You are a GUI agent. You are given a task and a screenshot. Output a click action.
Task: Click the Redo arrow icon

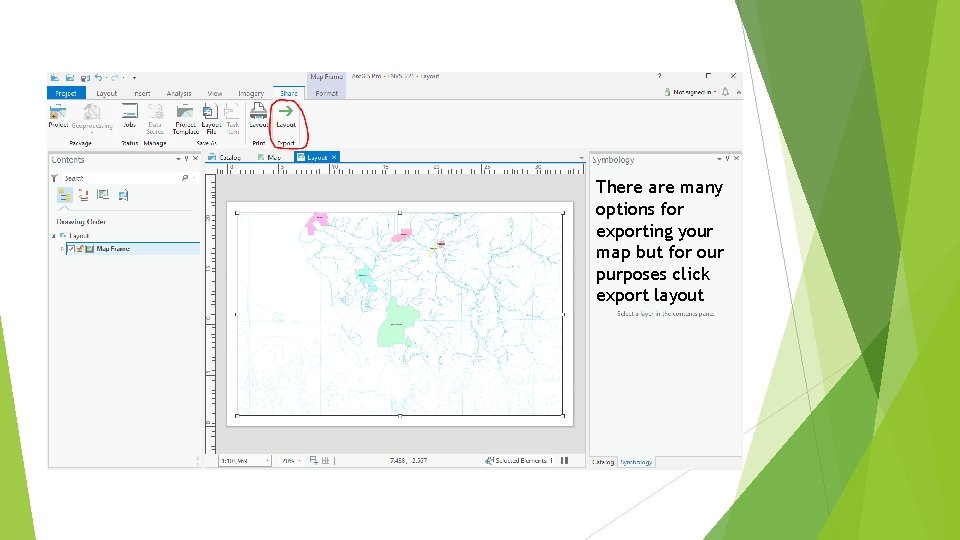114,78
